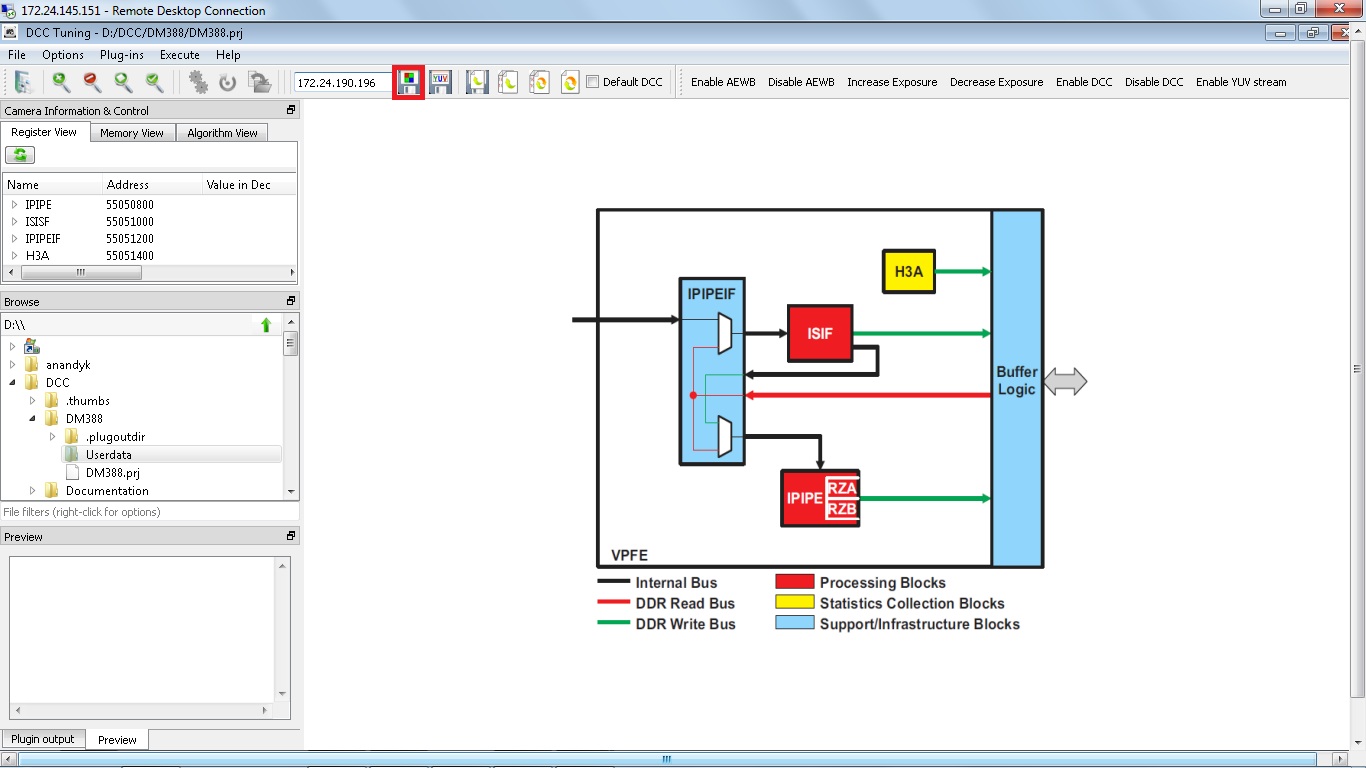Image resolution: width=1366 pixels, height=768 pixels.
Task: Switch to the Algorithm View tab
Action: (x=222, y=133)
